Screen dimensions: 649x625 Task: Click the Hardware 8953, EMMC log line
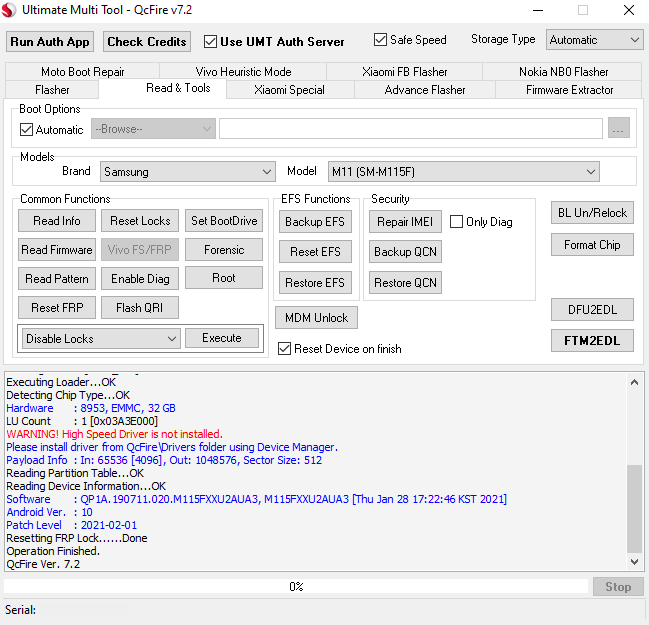[91, 408]
